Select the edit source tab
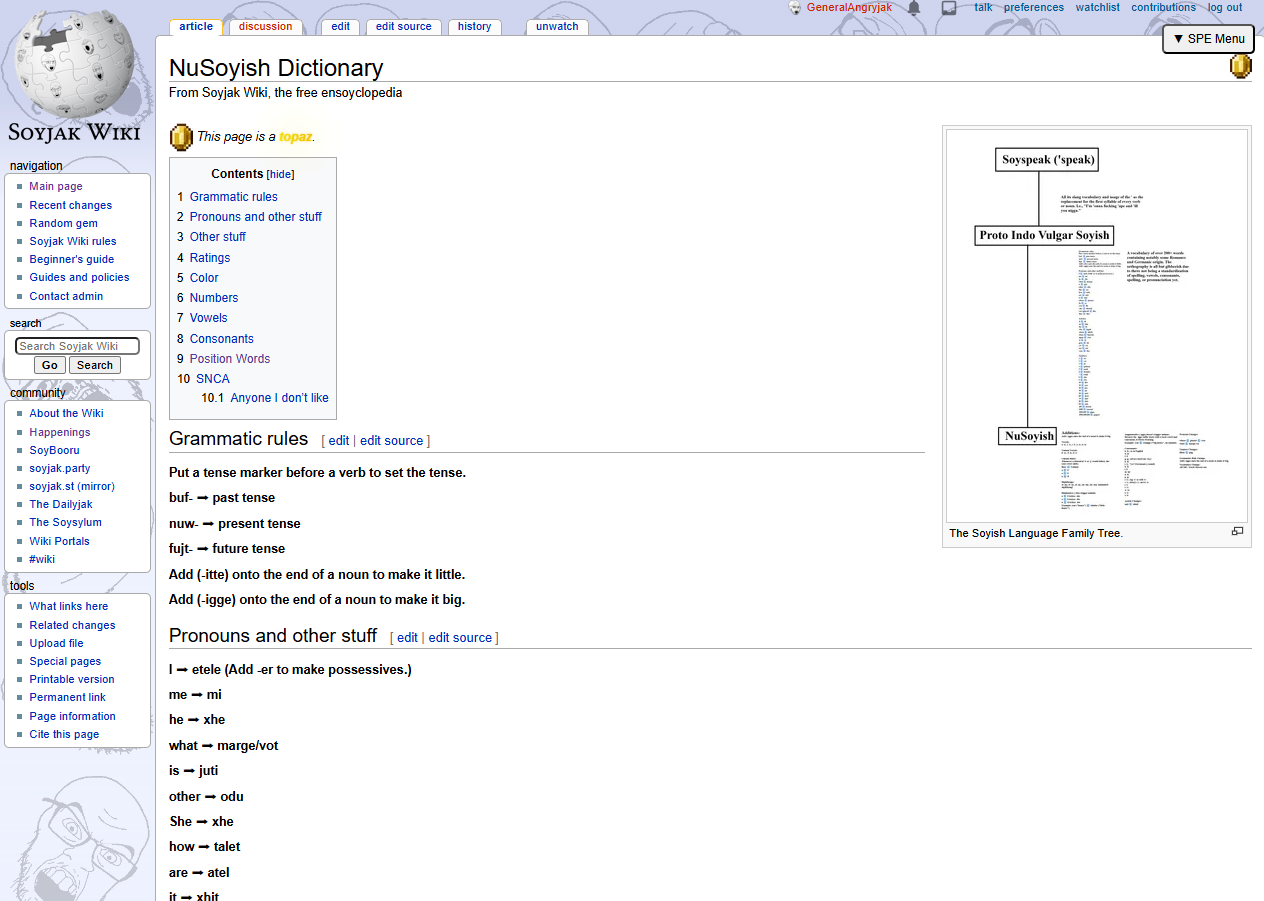 tap(403, 27)
